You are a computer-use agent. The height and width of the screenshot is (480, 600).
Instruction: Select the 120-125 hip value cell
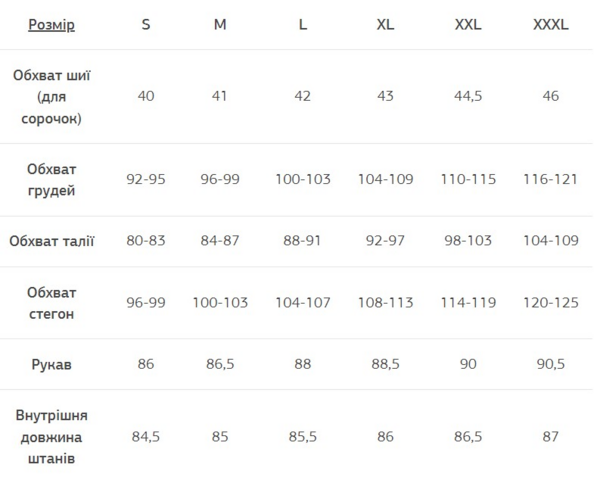[x=551, y=303]
